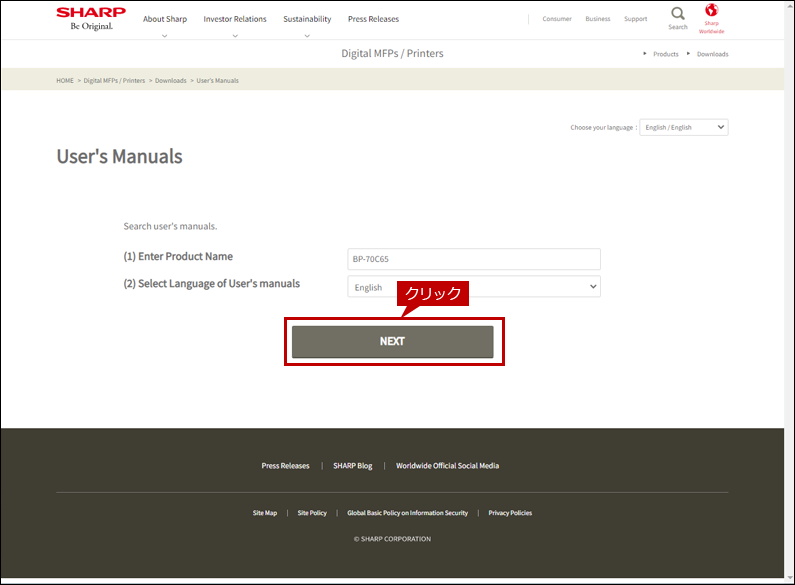Click the HOME breadcrumb link
Image resolution: width=795 pixels, height=585 pixels.
65,81
